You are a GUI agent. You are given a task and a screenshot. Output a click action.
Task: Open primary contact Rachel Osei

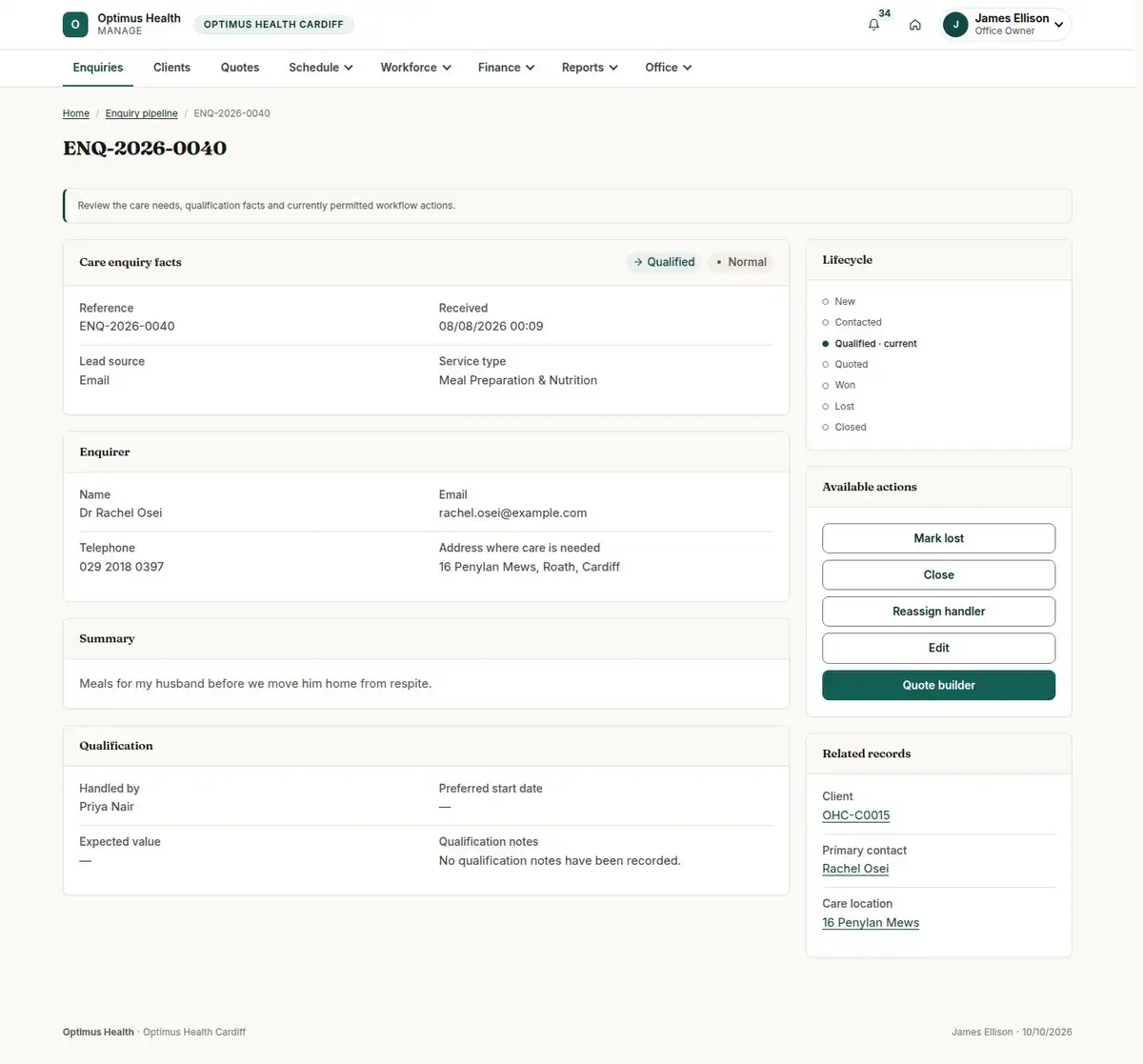855,869
